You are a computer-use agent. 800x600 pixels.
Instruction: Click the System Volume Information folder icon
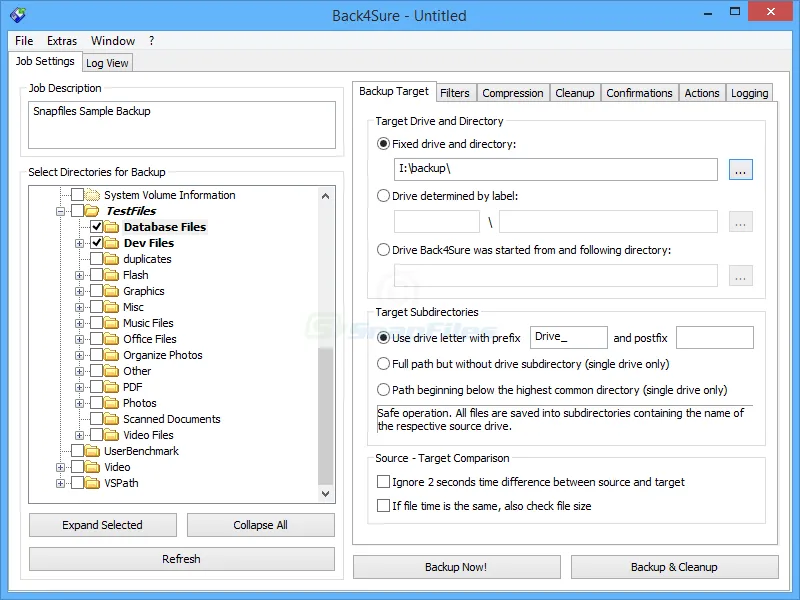(92, 195)
